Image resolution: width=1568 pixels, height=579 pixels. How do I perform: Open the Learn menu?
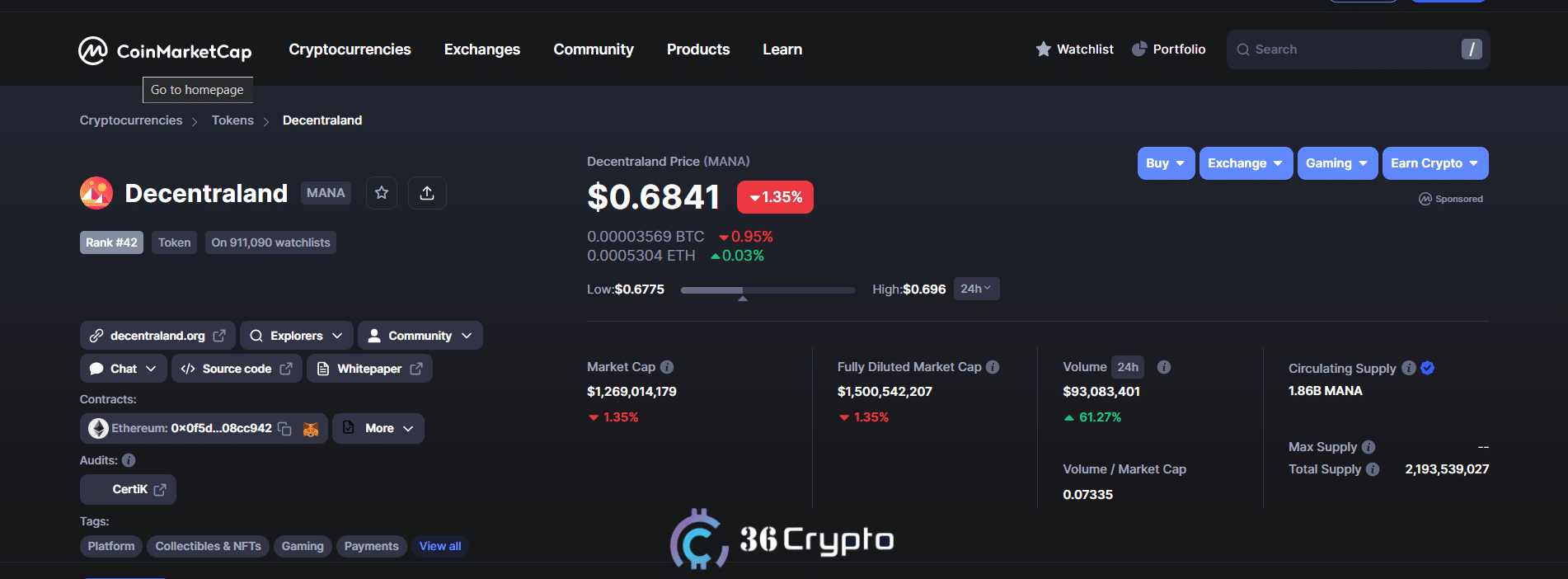tap(782, 49)
